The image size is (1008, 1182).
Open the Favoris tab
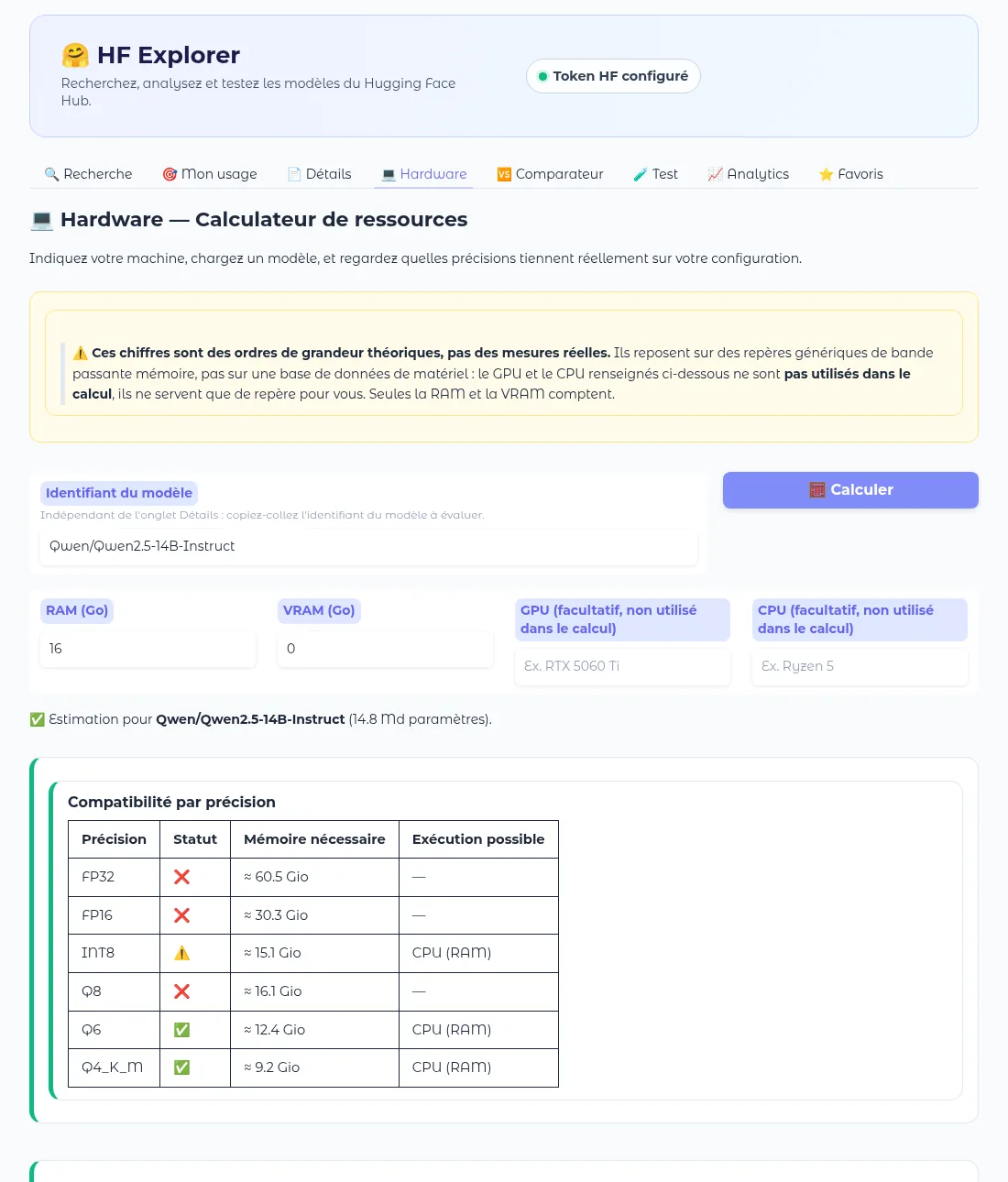[850, 174]
